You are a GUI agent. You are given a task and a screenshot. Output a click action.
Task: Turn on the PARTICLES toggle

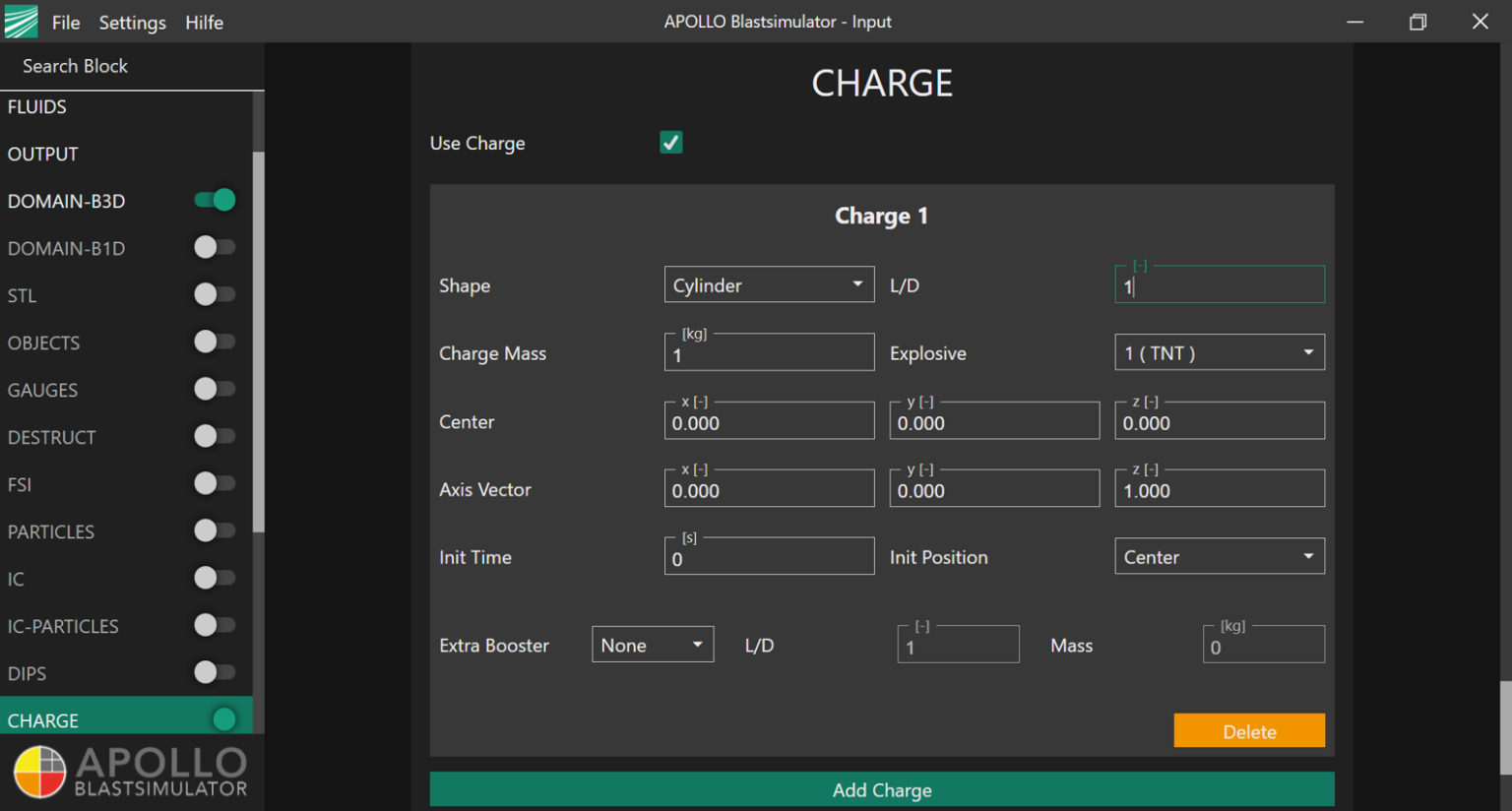click(215, 531)
